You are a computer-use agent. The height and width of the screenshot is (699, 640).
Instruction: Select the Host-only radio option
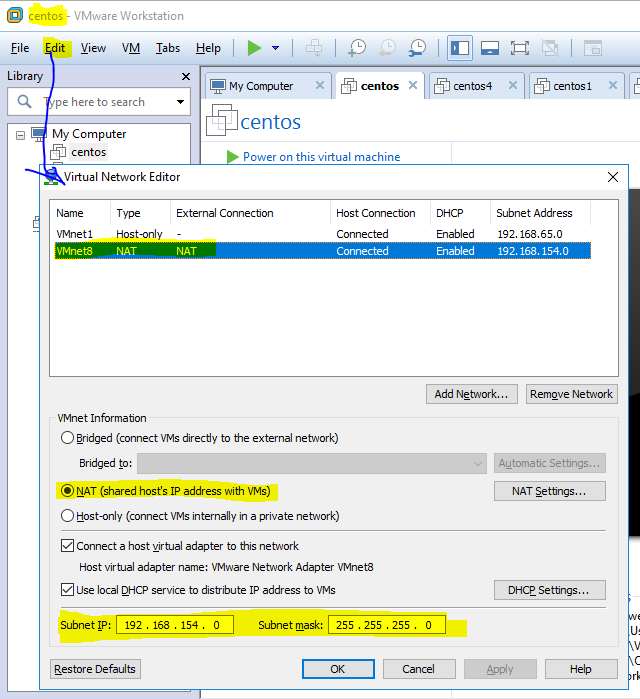pos(67,516)
